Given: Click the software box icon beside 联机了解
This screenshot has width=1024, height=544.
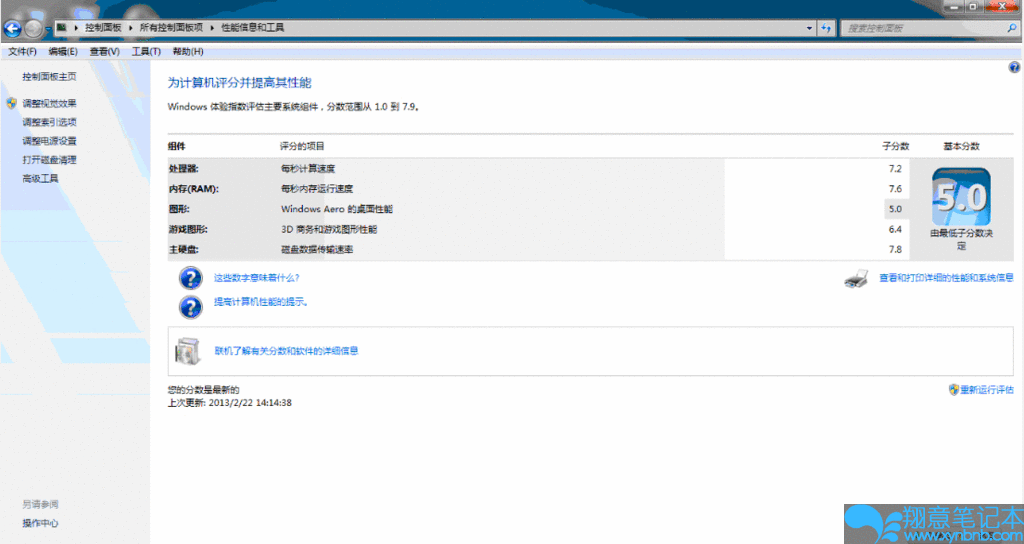Looking at the screenshot, I should (188, 351).
